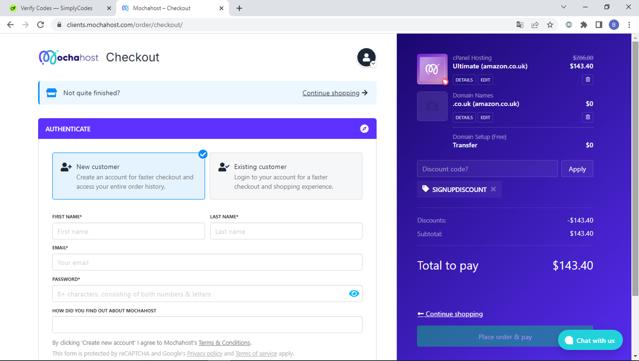Image resolution: width=639 pixels, height=361 pixels.
Task: Click Place order & pay button
Action: pos(505,337)
